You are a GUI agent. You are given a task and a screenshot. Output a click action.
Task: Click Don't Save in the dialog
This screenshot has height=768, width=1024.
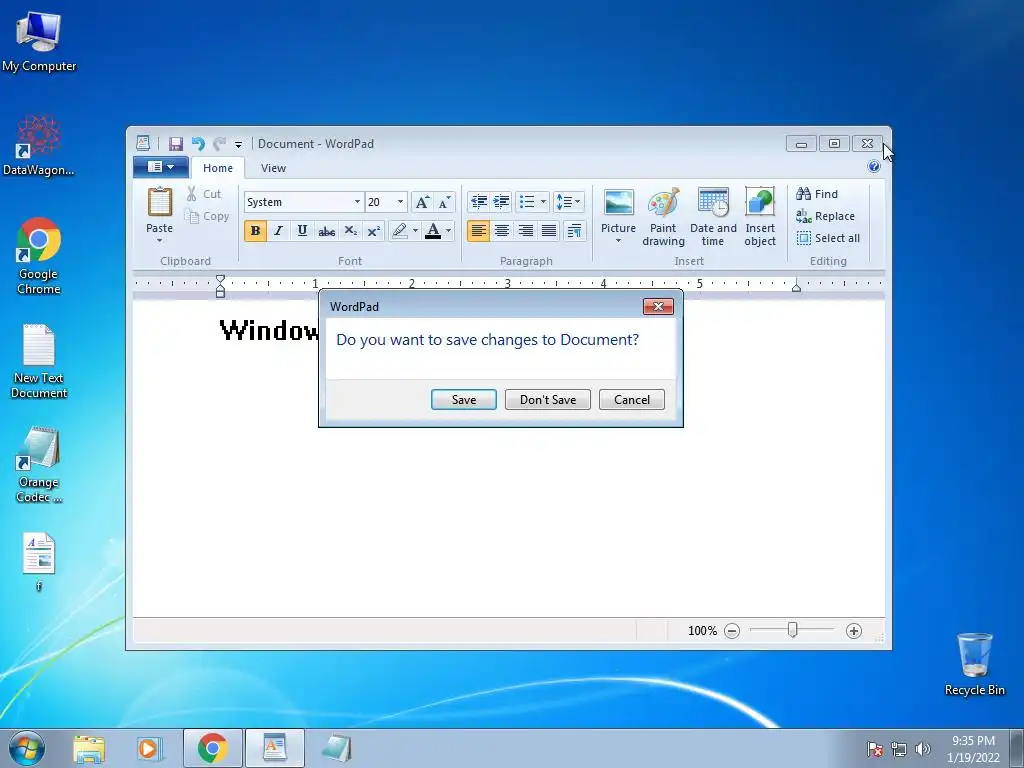(548, 400)
